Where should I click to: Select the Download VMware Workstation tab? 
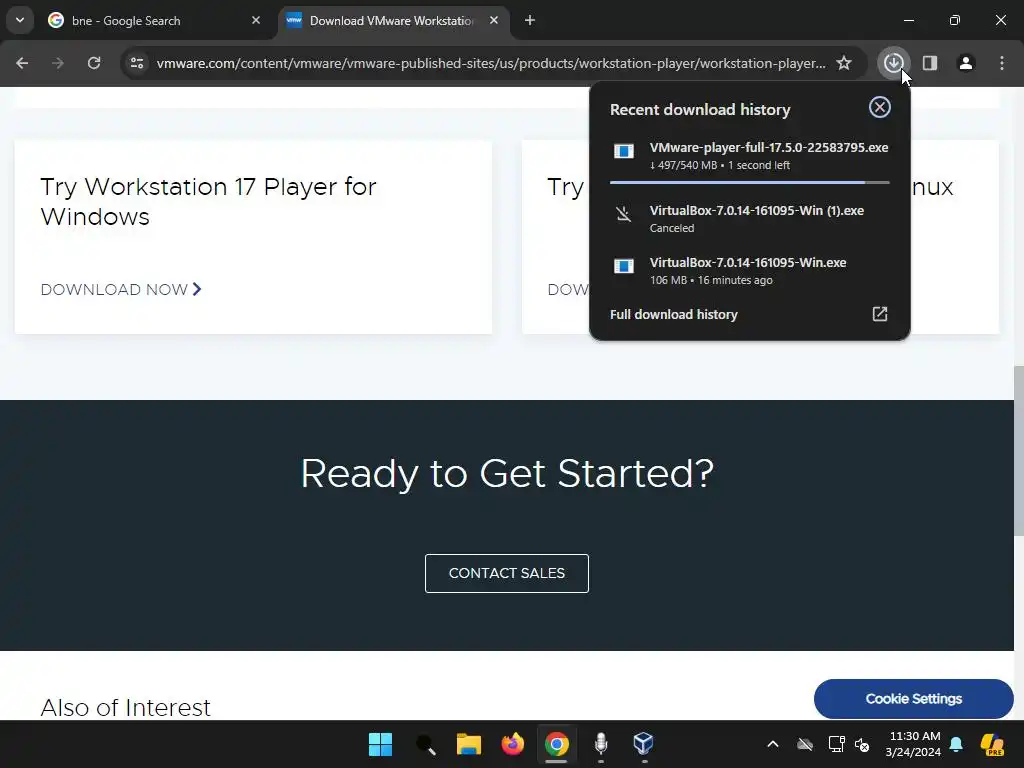pyautogui.click(x=393, y=21)
